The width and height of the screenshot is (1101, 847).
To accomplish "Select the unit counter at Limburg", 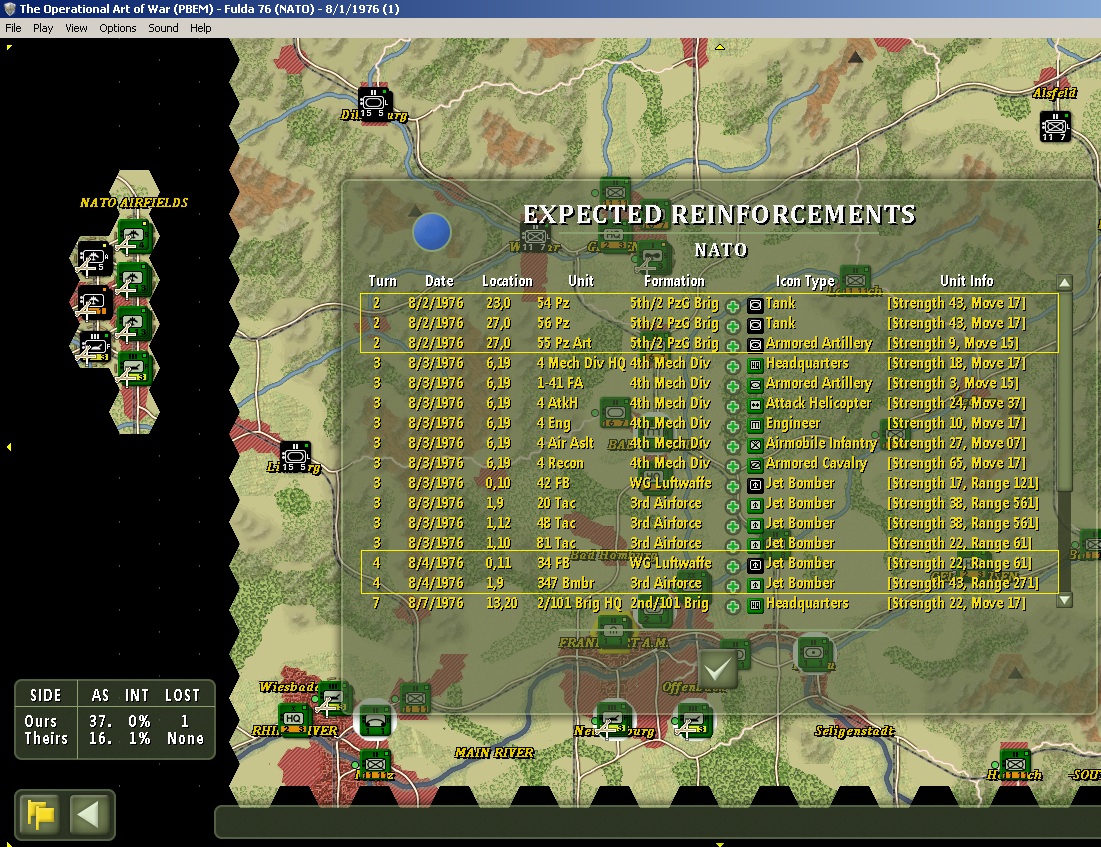I will pyautogui.click(x=296, y=457).
